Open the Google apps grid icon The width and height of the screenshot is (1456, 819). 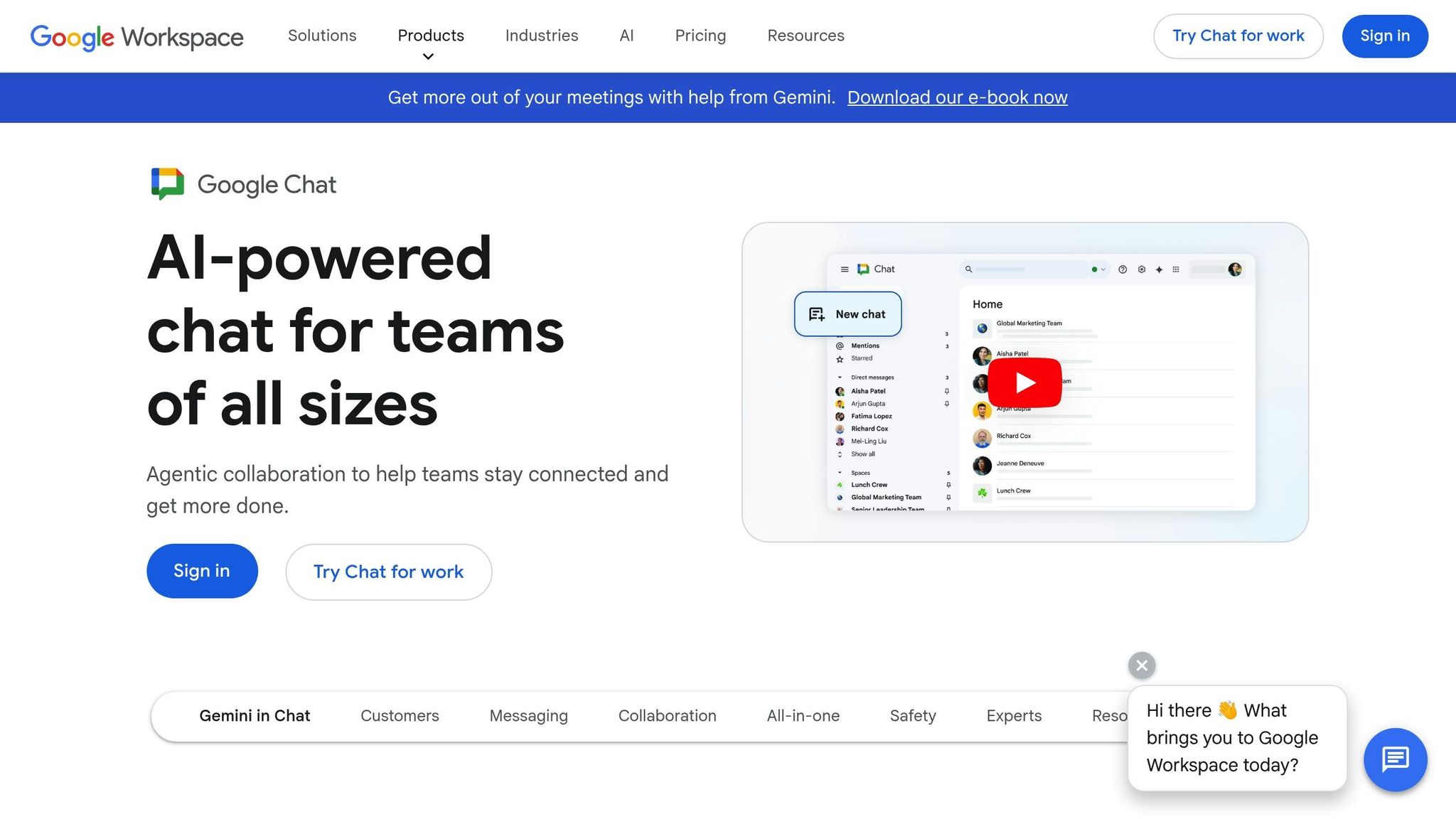[x=1176, y=269]
